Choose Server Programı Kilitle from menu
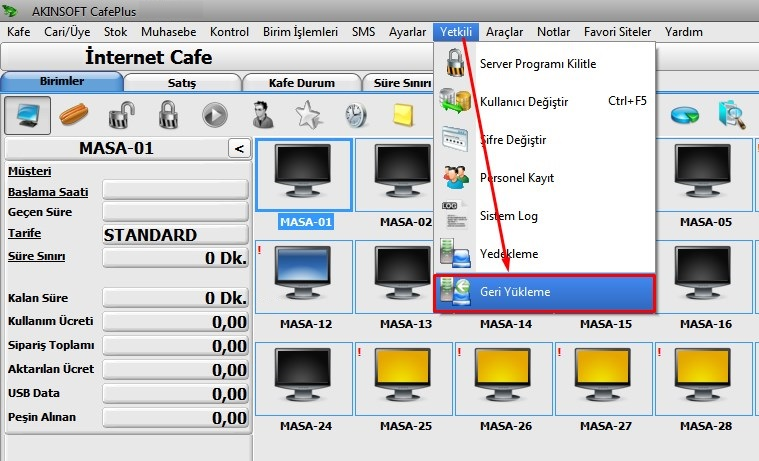759x461 pixels. click(545, 63)
